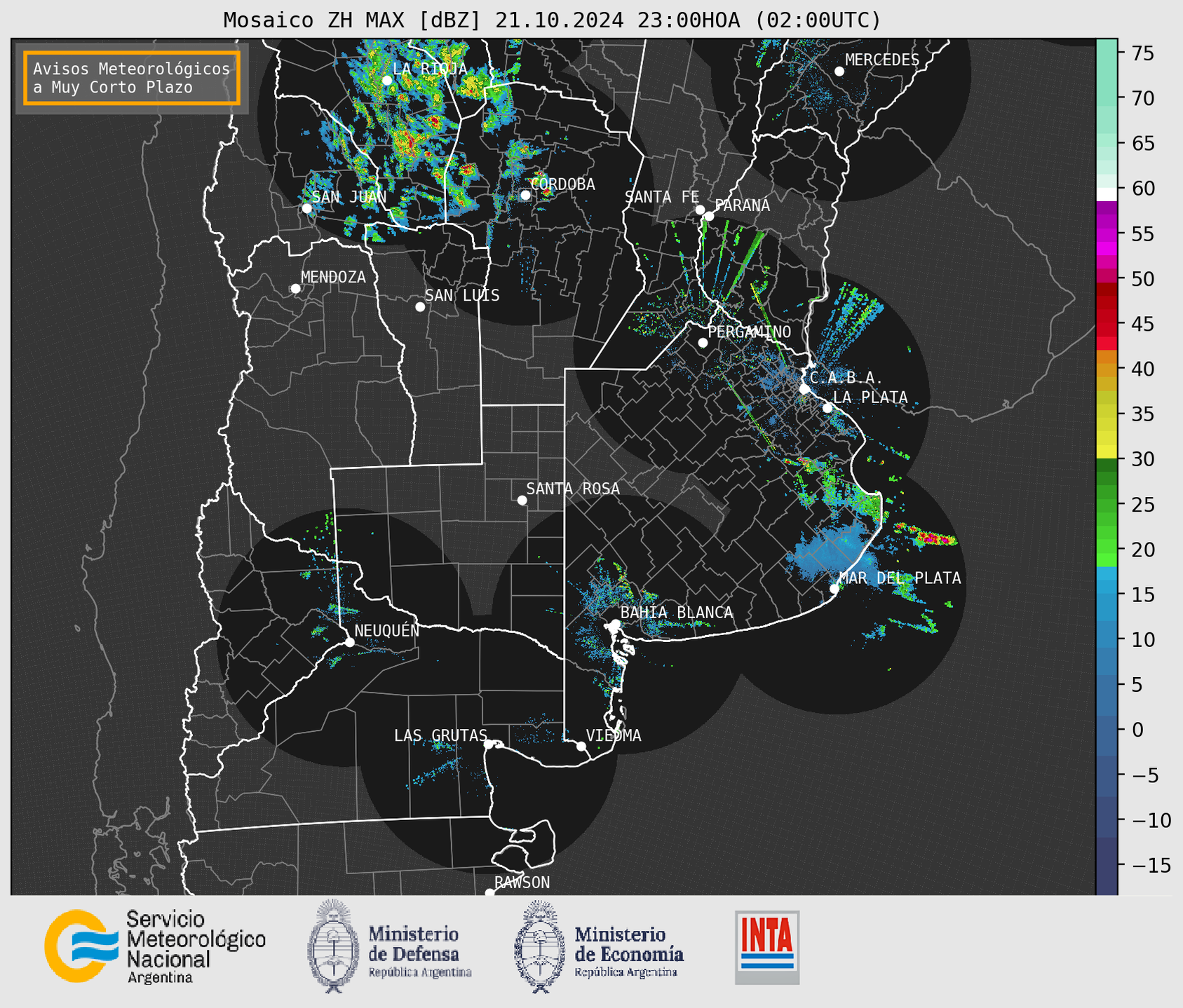Click the MAR DEL PLATA marker dot
The width and height of the screenshot is (1183, 1008).
[x=834, y=589]
